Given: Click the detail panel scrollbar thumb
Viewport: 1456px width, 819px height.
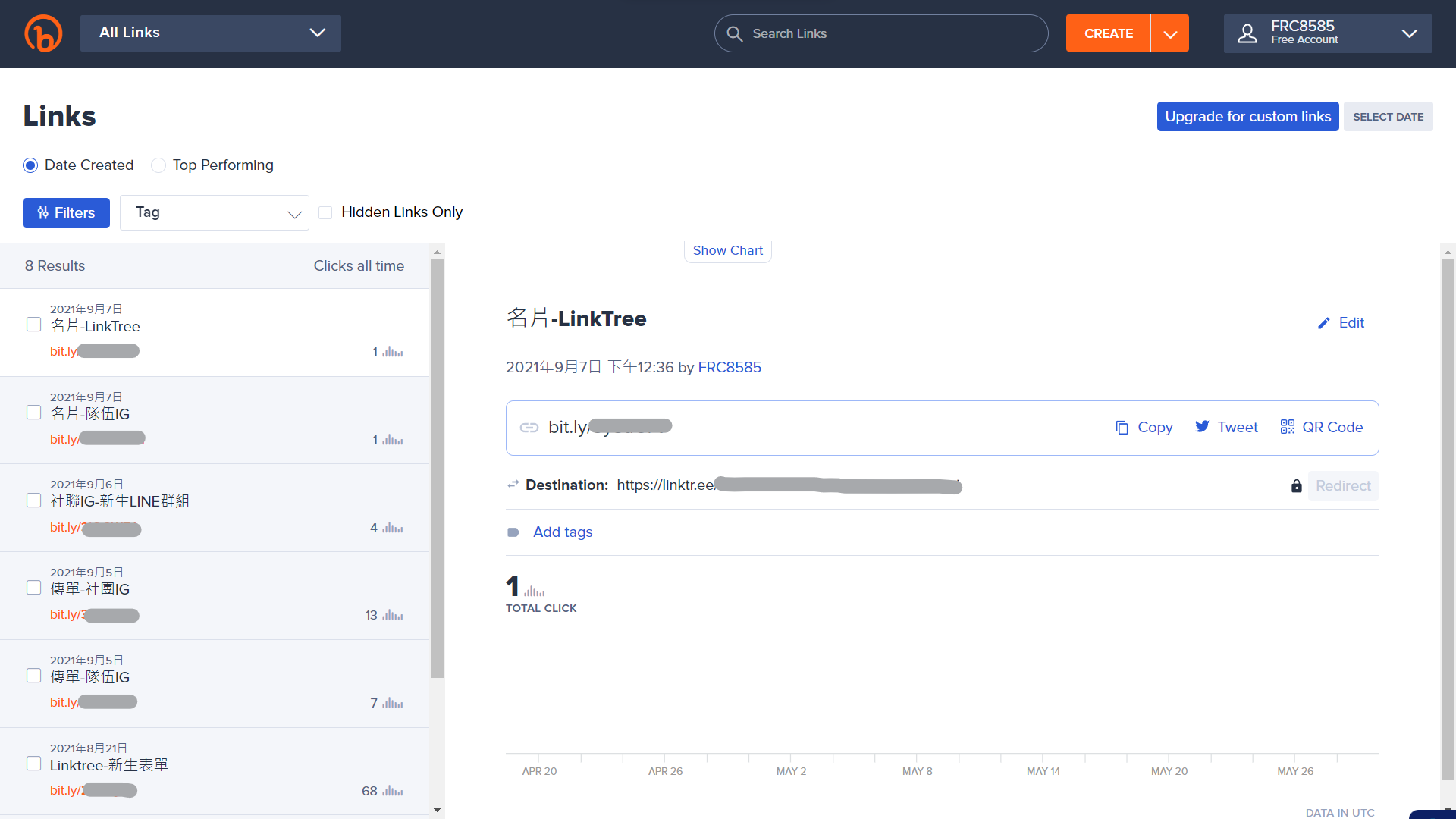Looking at the screenshot, I should pyautogui.click(x=1448, y=519).
